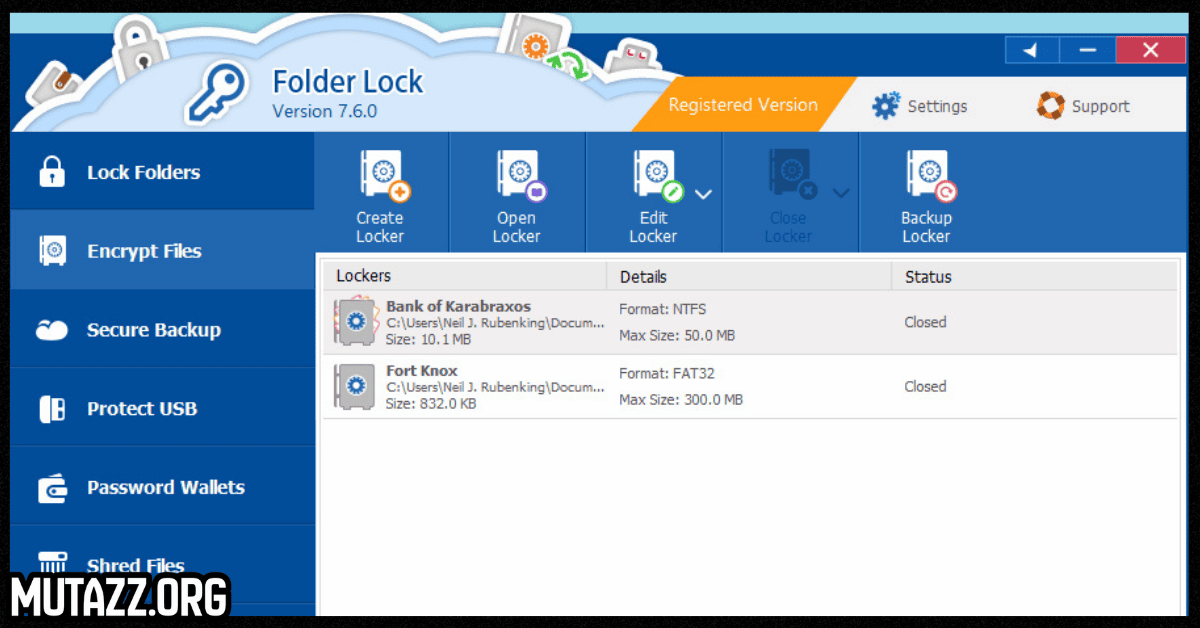1200x628 pixels.
Task: Click the Registered Version banner
Action: [742, 104]
